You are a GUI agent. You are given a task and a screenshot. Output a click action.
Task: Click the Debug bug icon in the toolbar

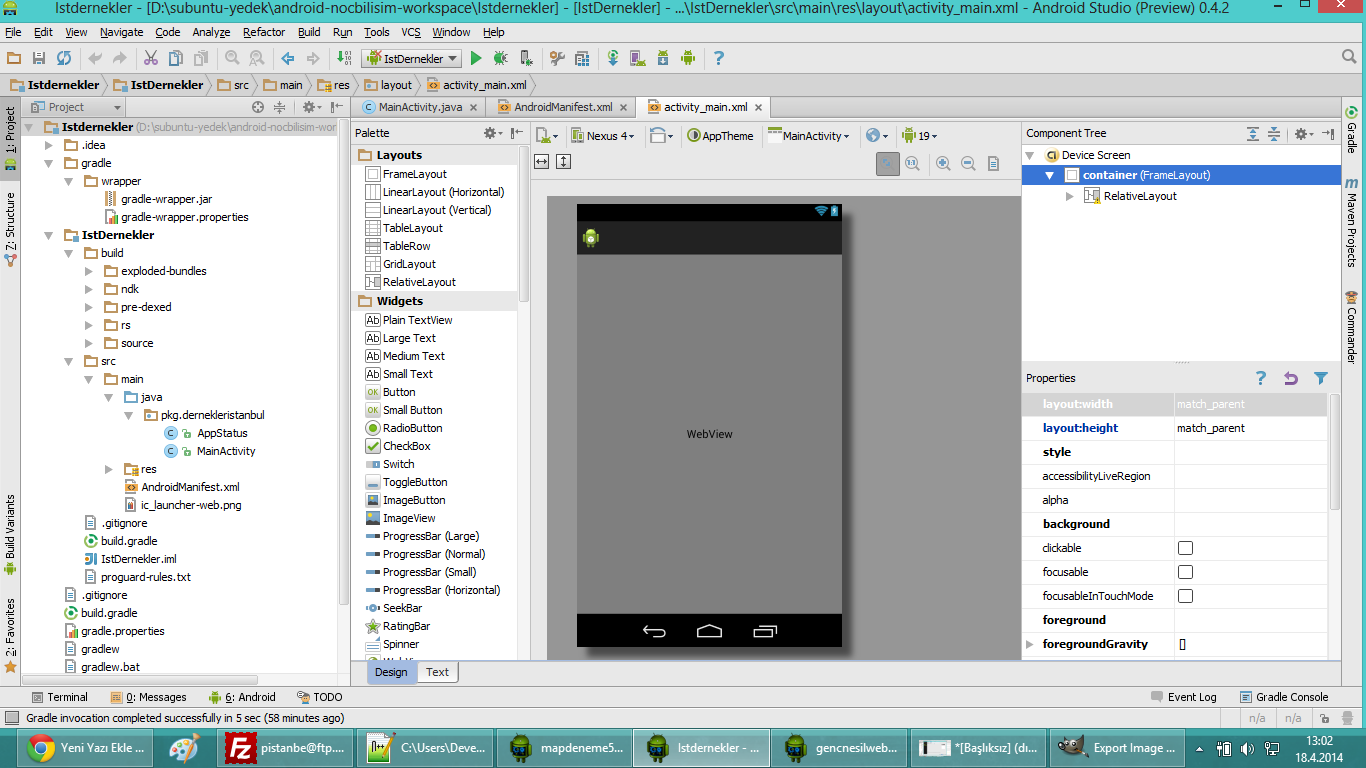(500, 59)
